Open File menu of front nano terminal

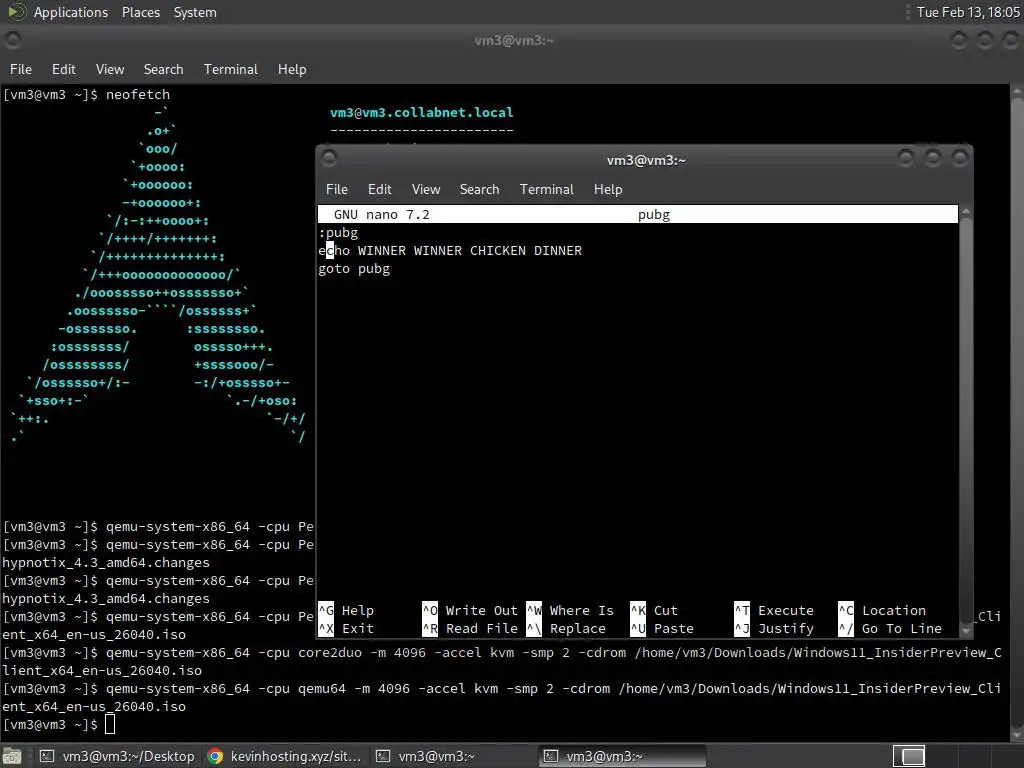[x=336, y=189]
